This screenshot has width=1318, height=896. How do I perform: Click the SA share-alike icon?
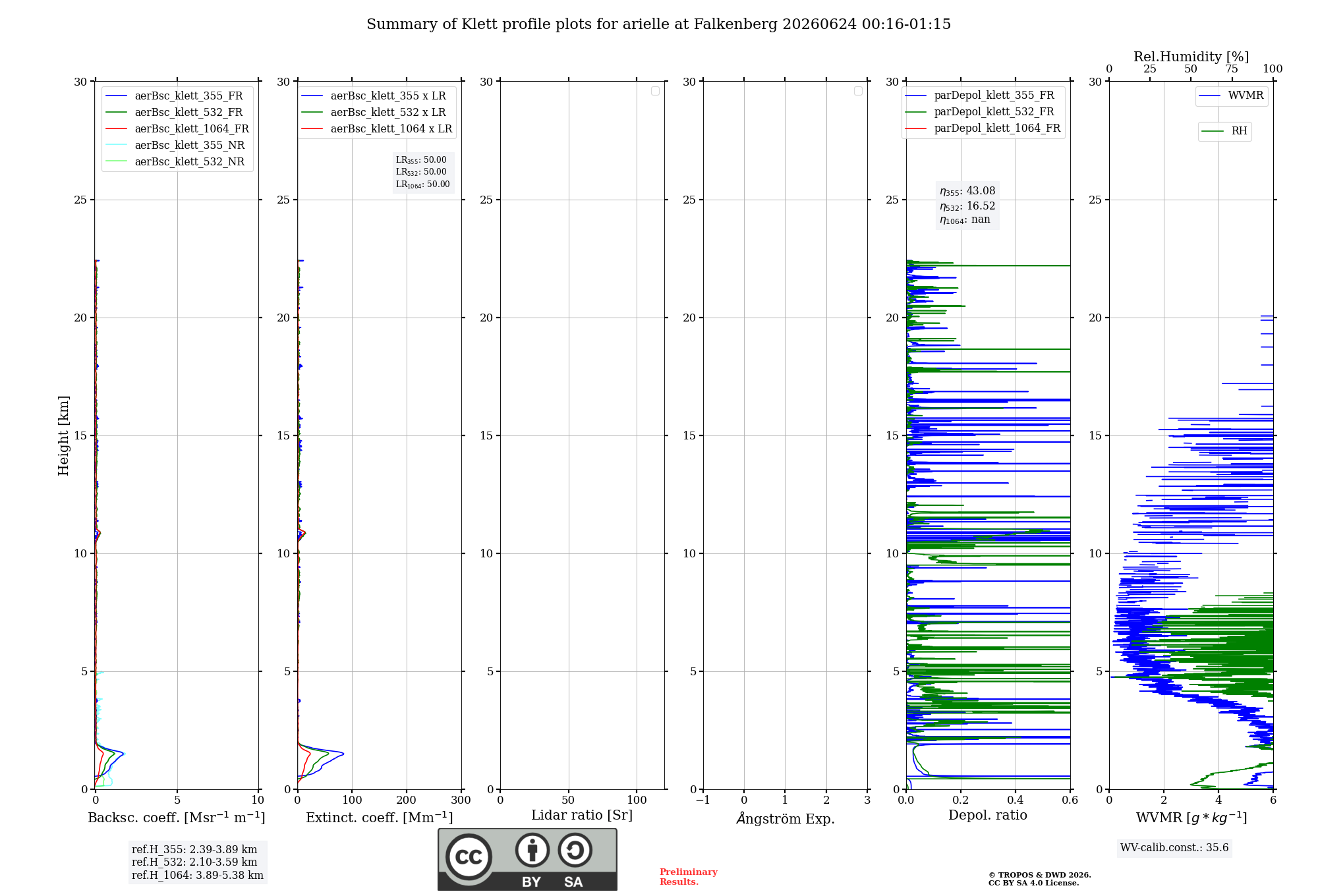click(x=575, y=850)
